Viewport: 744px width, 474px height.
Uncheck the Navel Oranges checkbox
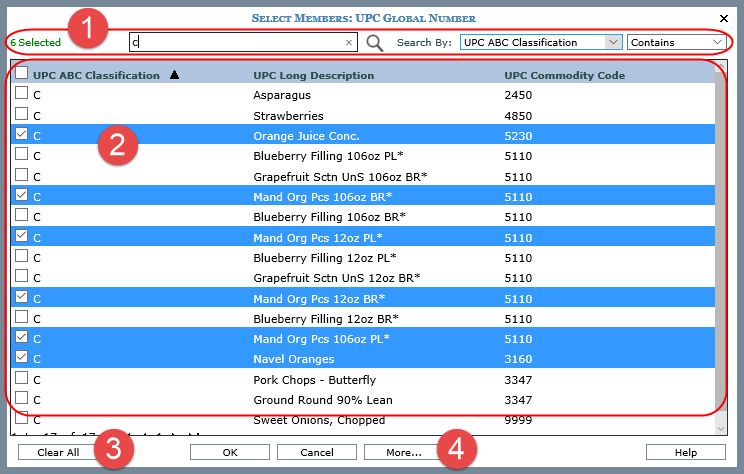click(x=21, y=358)
